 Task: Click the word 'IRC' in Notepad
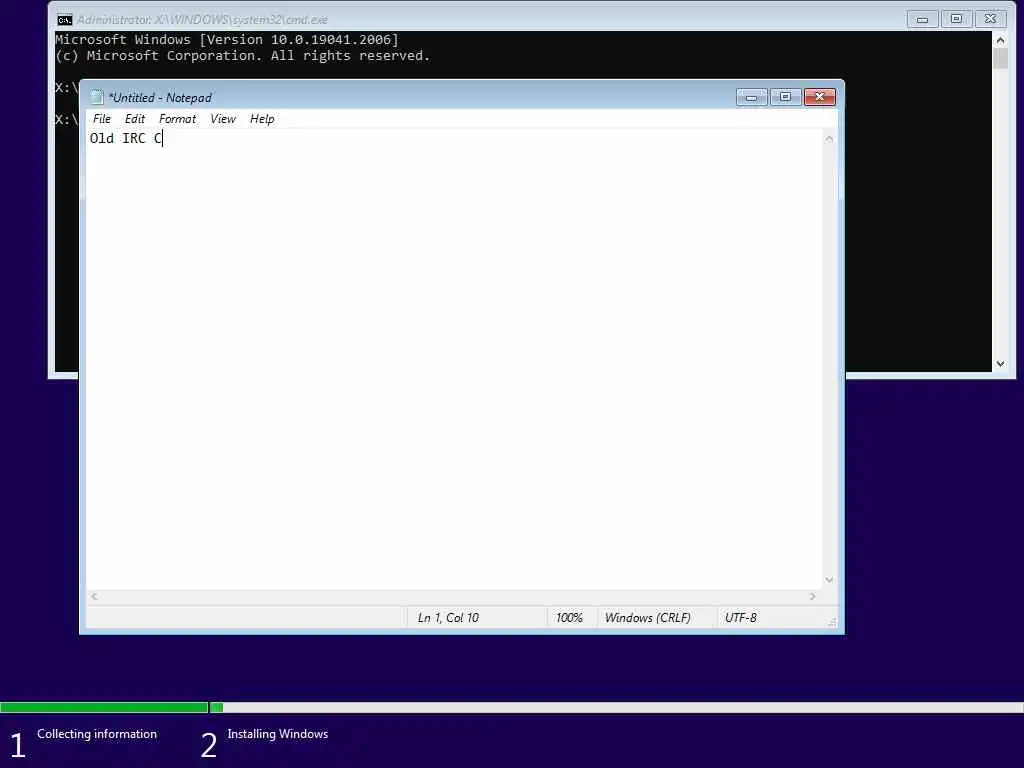[x=134, y=138]
